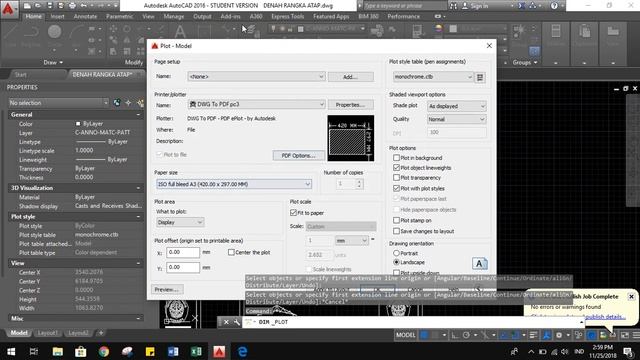This screenshot has width=640, height=360.
Task: Open File Explorer from taskbar
Action: [58, 351]
